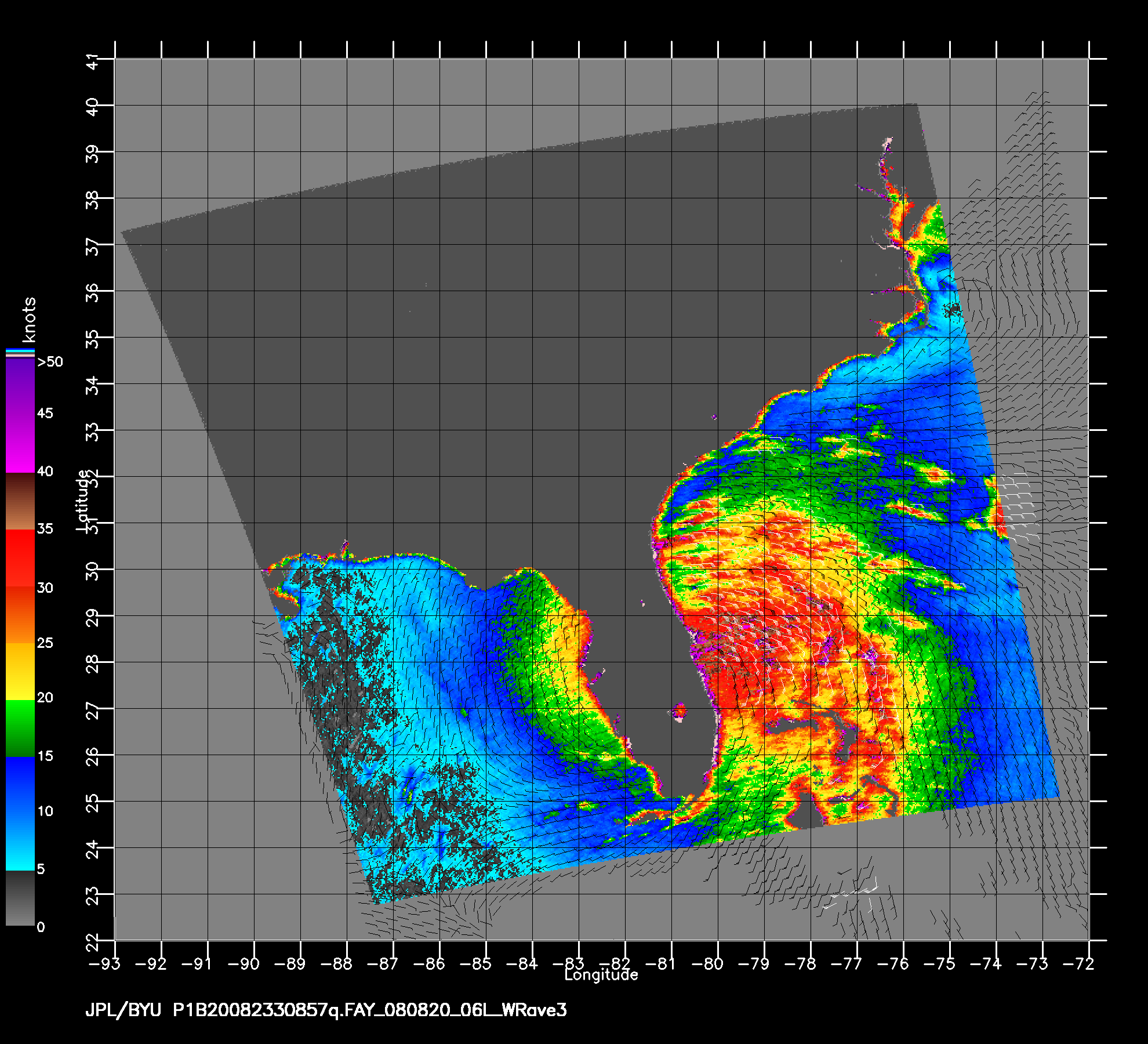Click the '-80' longitude tick label
Viewport: 1148px width, 1044px height.
pyautogui.click(x=707, y=964)
